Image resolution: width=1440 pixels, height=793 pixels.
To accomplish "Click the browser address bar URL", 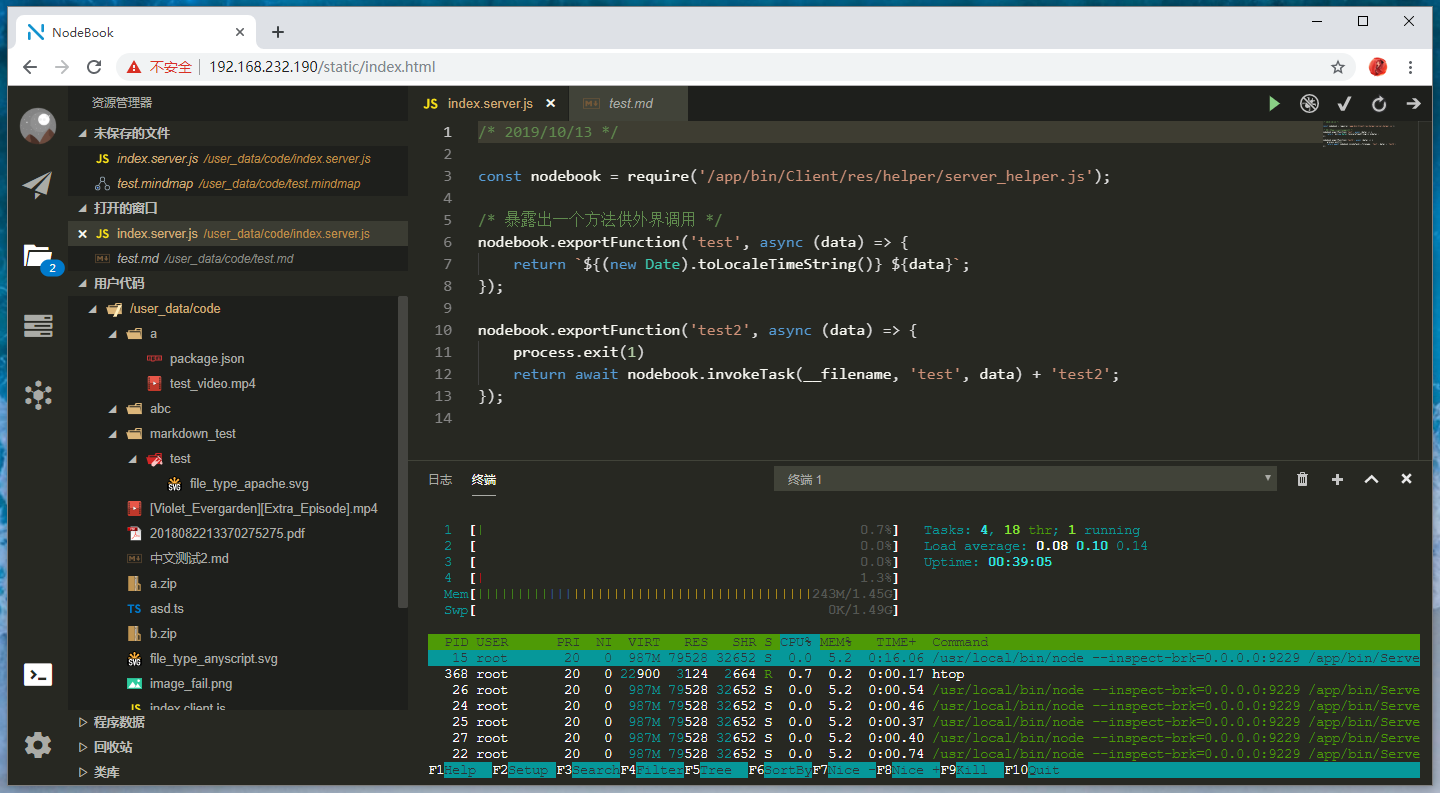I will [x=322, y=67].
